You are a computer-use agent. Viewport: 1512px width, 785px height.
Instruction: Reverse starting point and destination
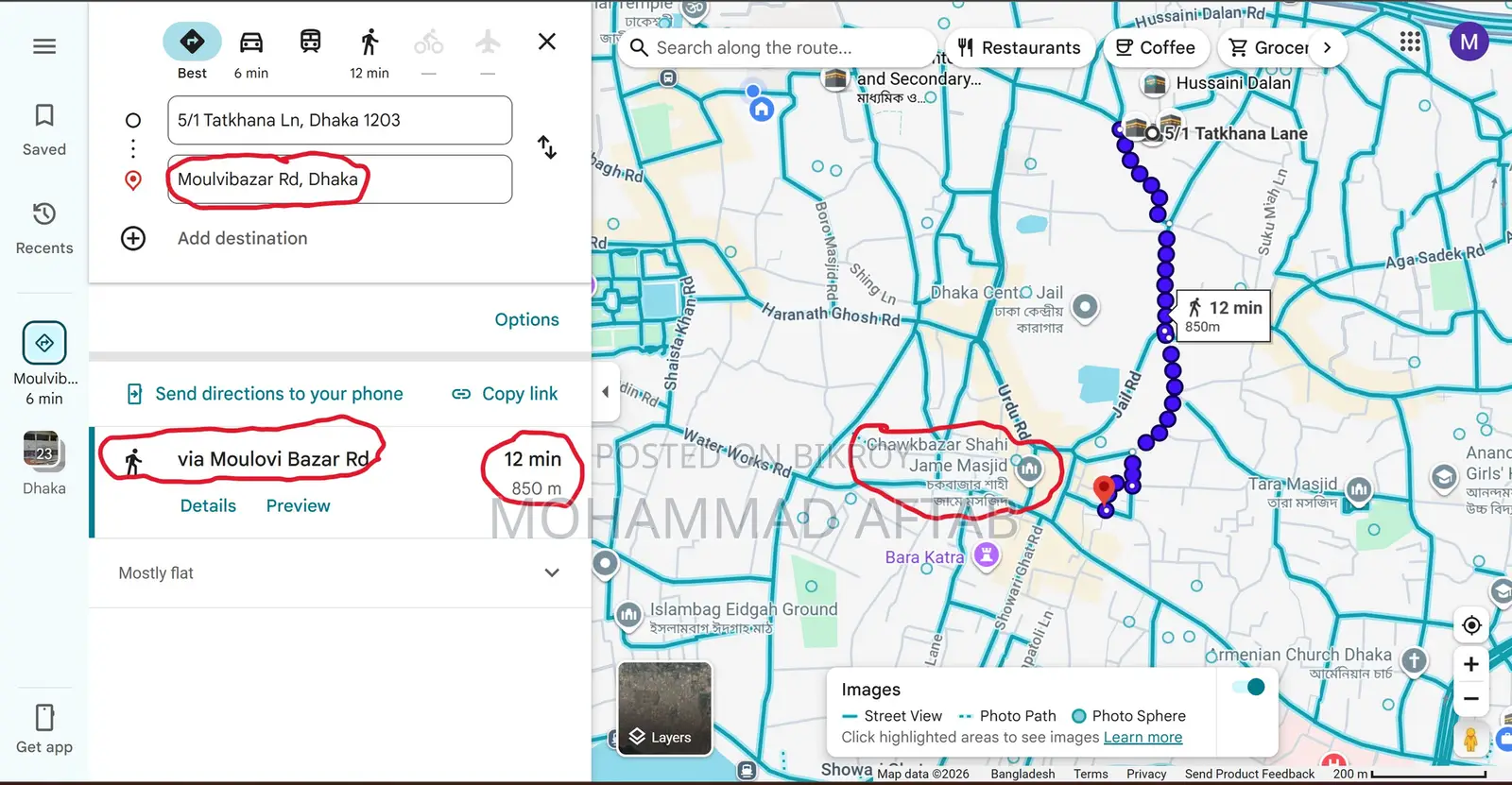coord(547,147)
